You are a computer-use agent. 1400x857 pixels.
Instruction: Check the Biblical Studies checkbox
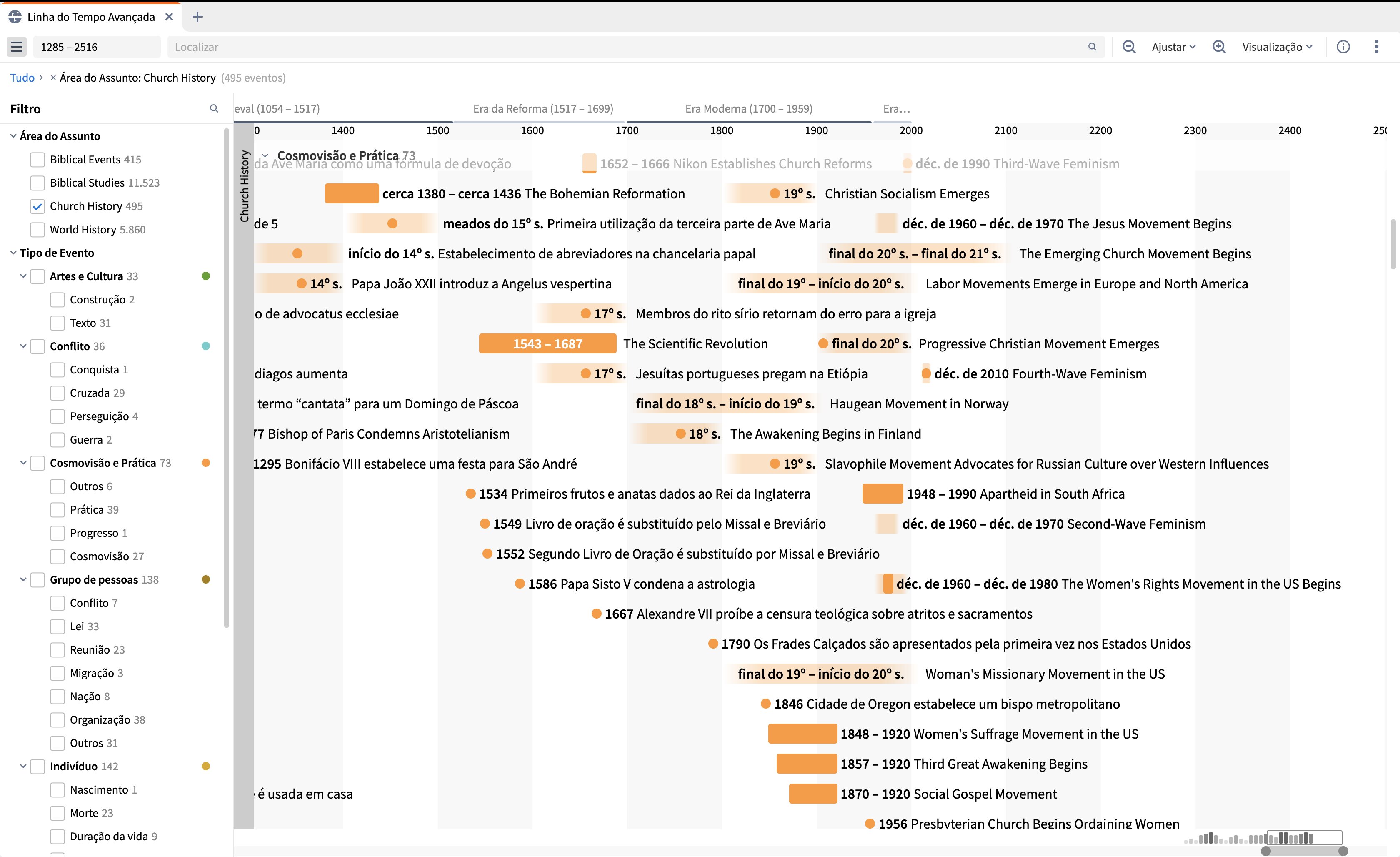click(37, 183)
